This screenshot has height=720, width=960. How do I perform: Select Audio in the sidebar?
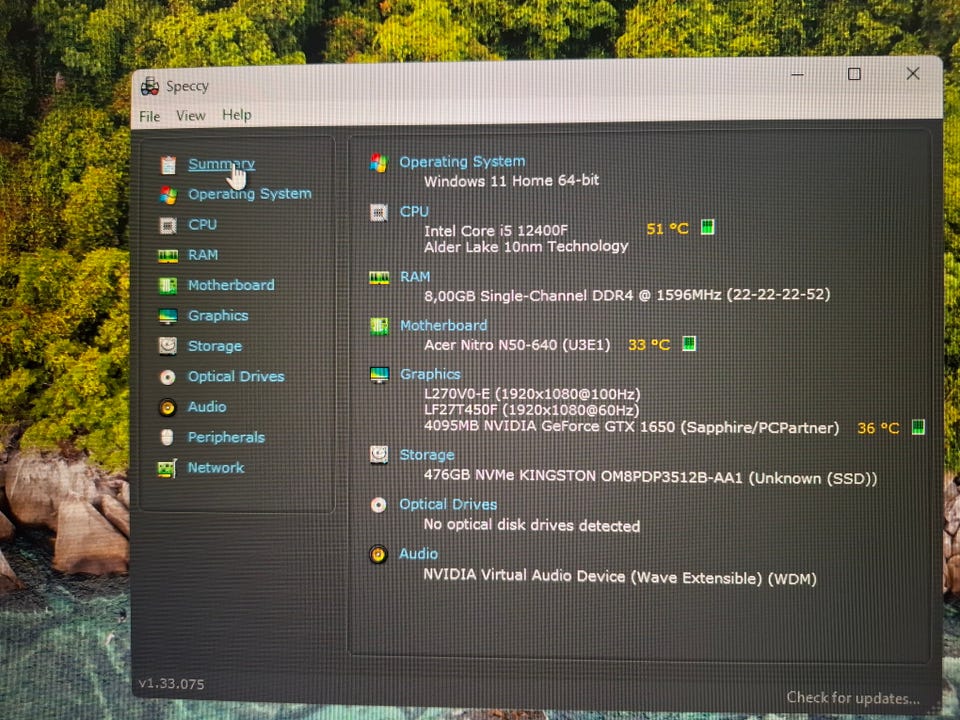click(207, 407)
